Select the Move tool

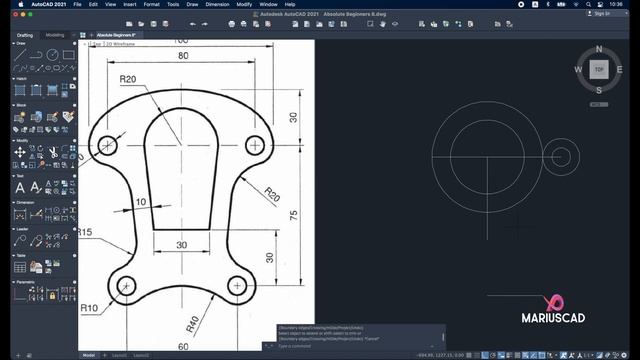click(x=20, y=153)
